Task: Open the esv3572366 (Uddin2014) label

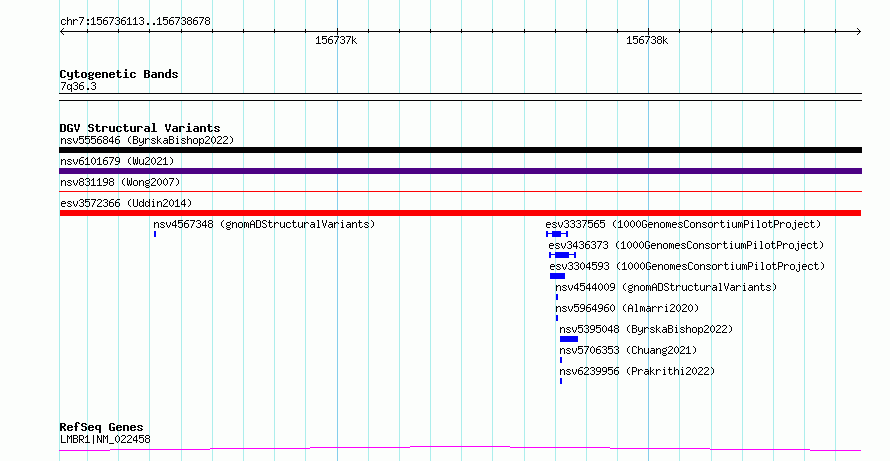Action: pyautogui.click(x=126, y=203)
